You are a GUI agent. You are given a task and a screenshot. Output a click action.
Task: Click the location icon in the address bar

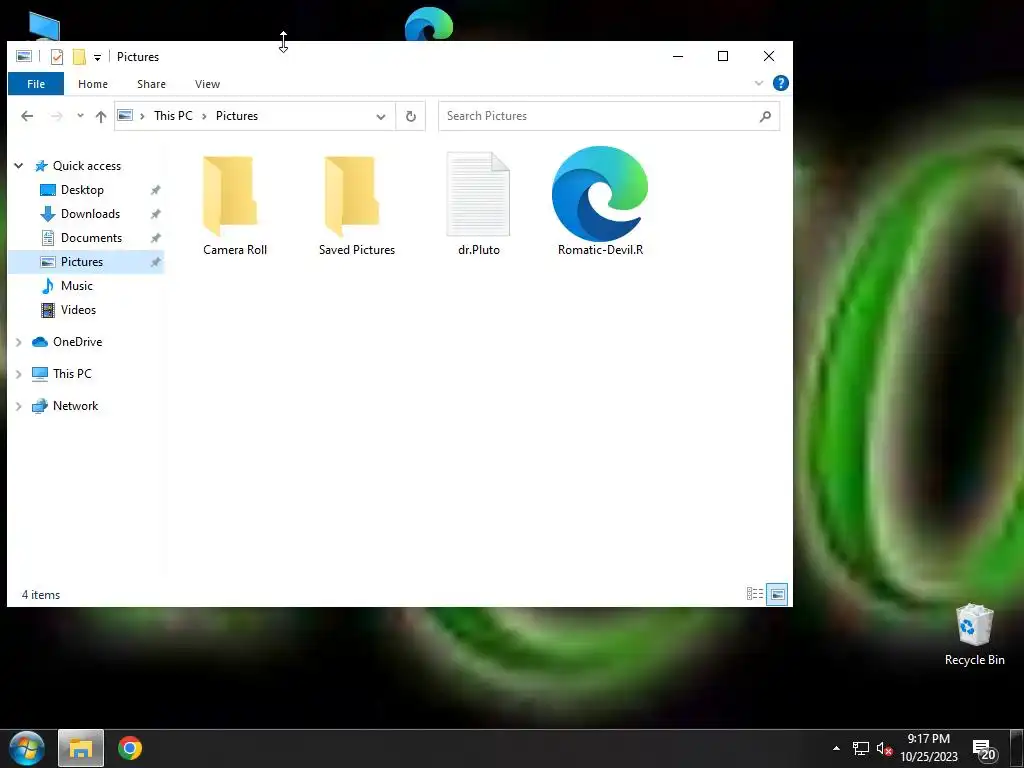click(x=125, y=116)
